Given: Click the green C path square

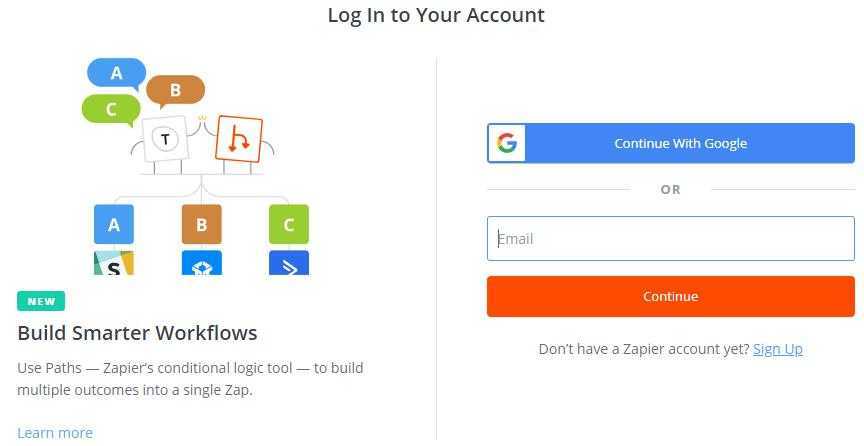Looking at the screenshot, I should pyautogui.click(x=289, y=224).
